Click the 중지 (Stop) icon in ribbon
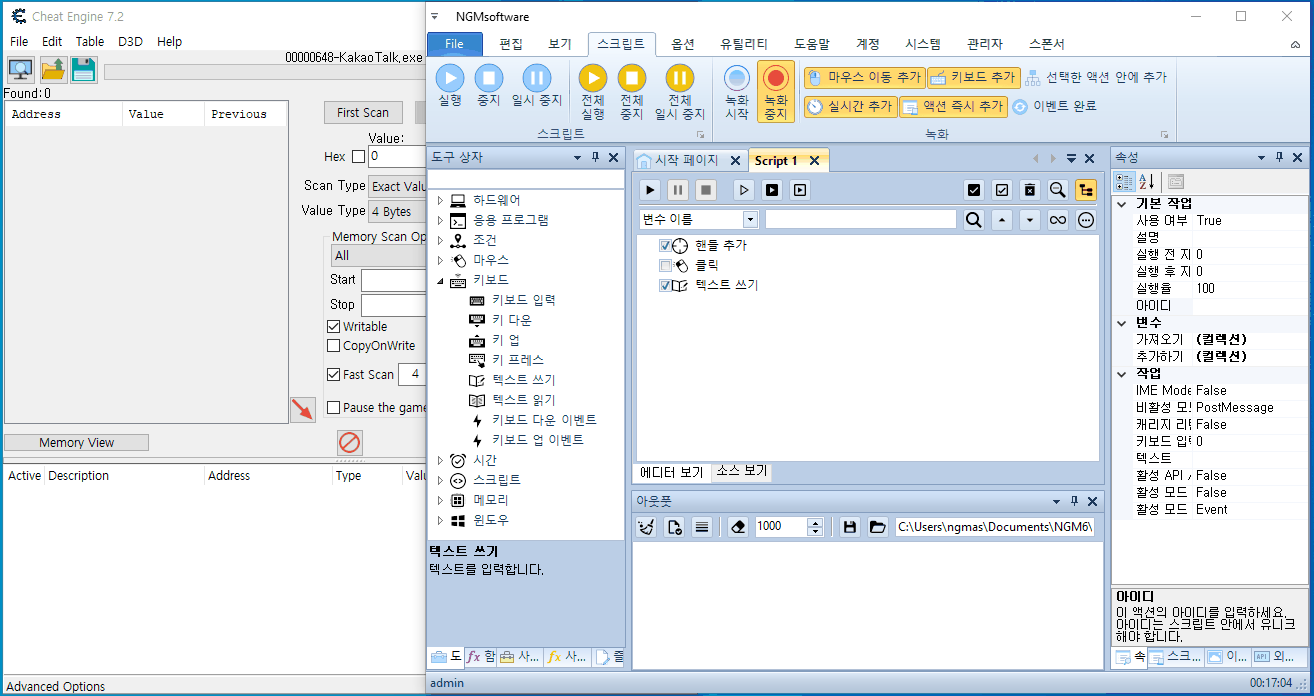1314x696 pixels. click(488, 78)
